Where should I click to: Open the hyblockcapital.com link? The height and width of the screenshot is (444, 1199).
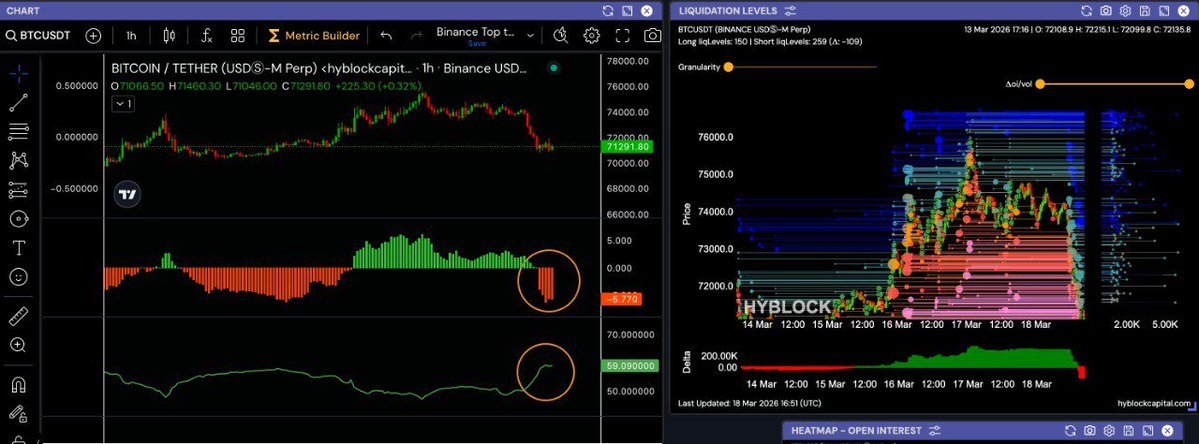coord(1154,403)
